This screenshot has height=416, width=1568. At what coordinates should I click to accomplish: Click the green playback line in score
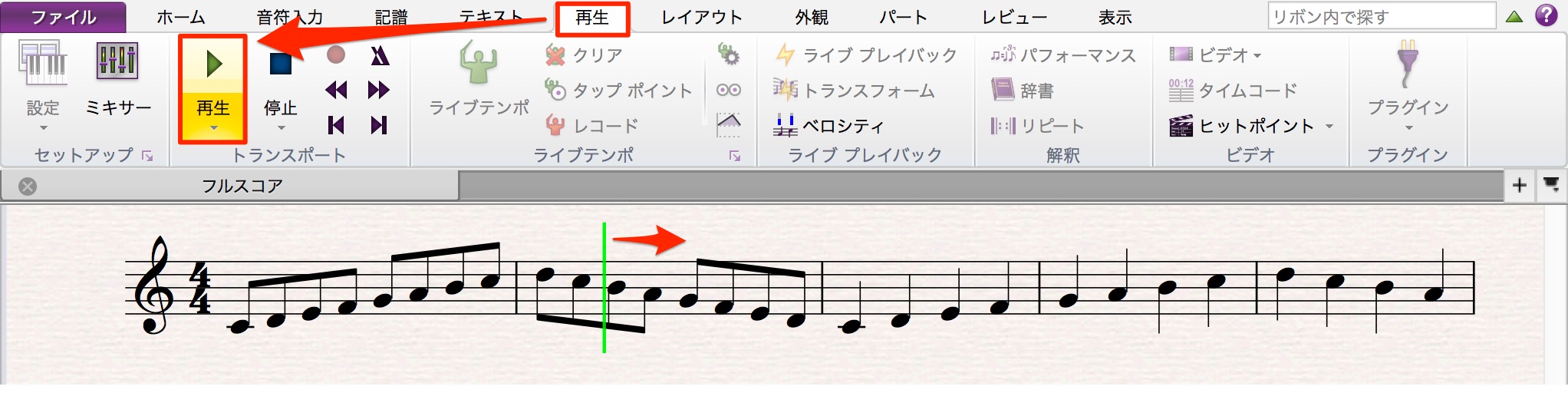pyautogui.click(x=604, y=288)
